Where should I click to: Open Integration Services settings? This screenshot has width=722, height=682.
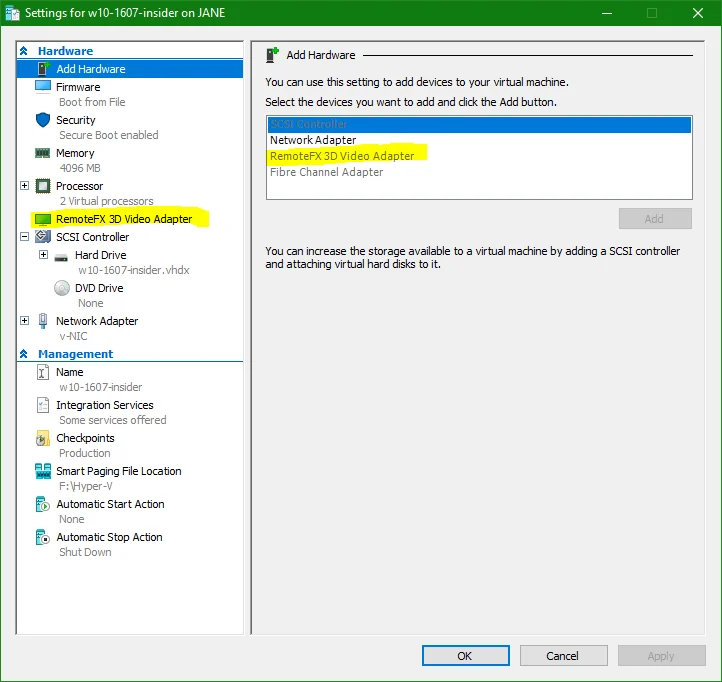105,405
